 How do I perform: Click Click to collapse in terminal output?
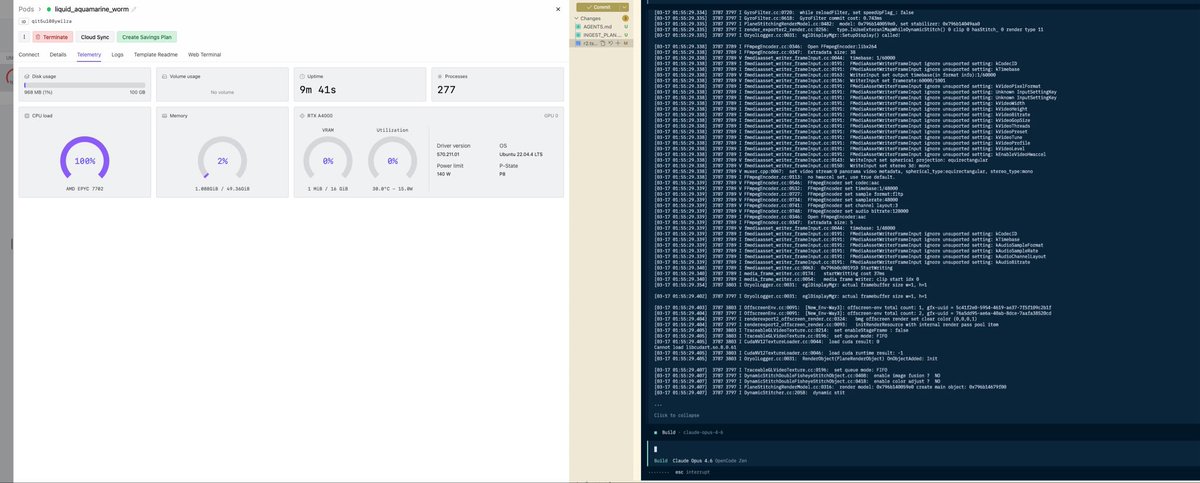click(675, 415)
